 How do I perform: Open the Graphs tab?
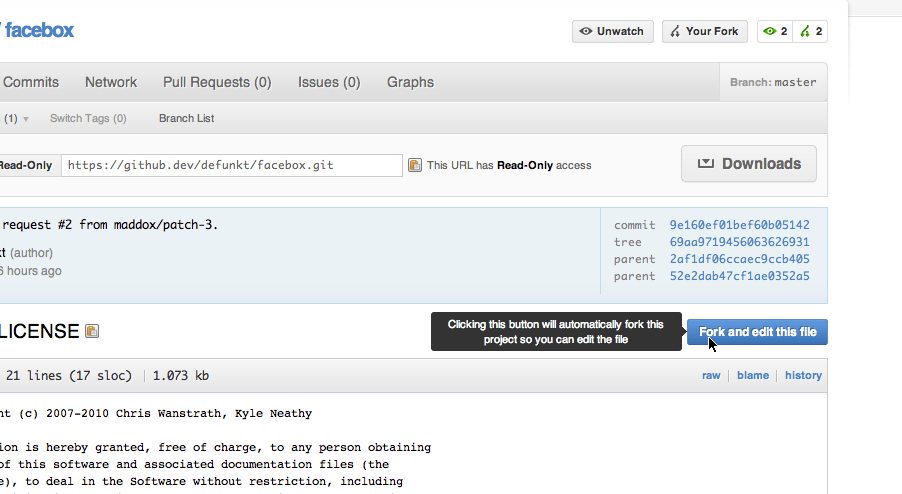[410, 82]
